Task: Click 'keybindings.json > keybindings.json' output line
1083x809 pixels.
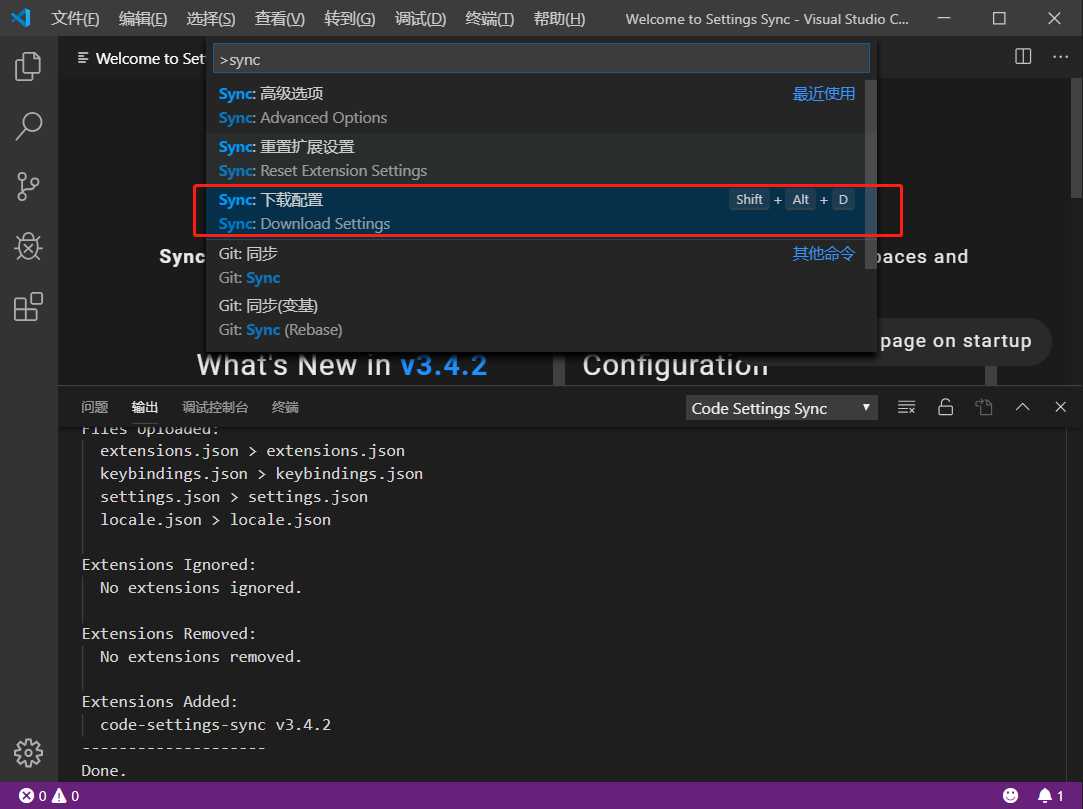Action: click(x=261, y=474)
